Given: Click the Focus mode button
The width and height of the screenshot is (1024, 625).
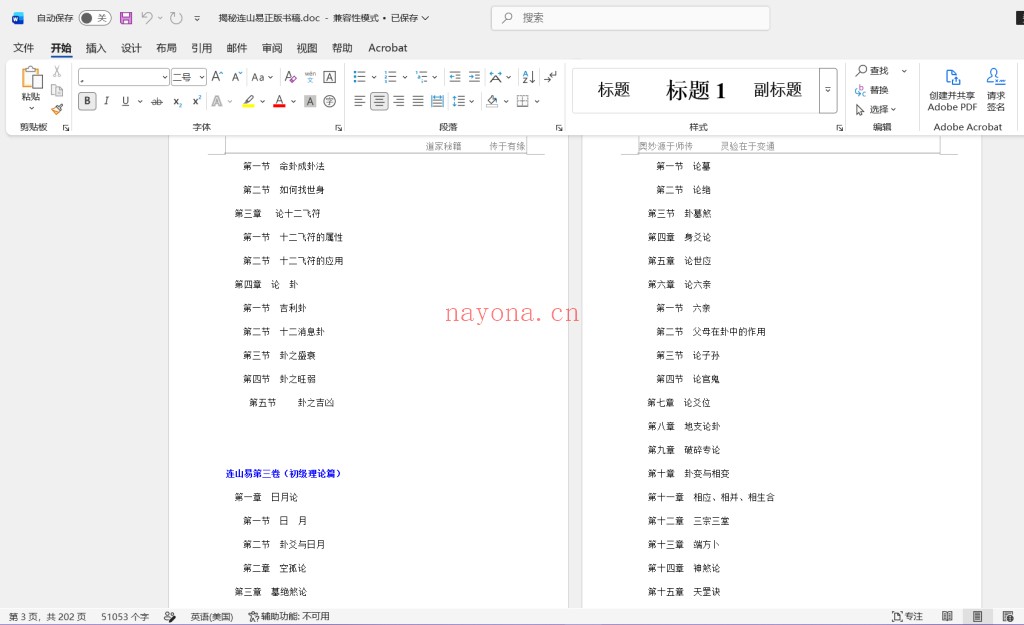Looking at the screenshot, I should click(907, 616).
